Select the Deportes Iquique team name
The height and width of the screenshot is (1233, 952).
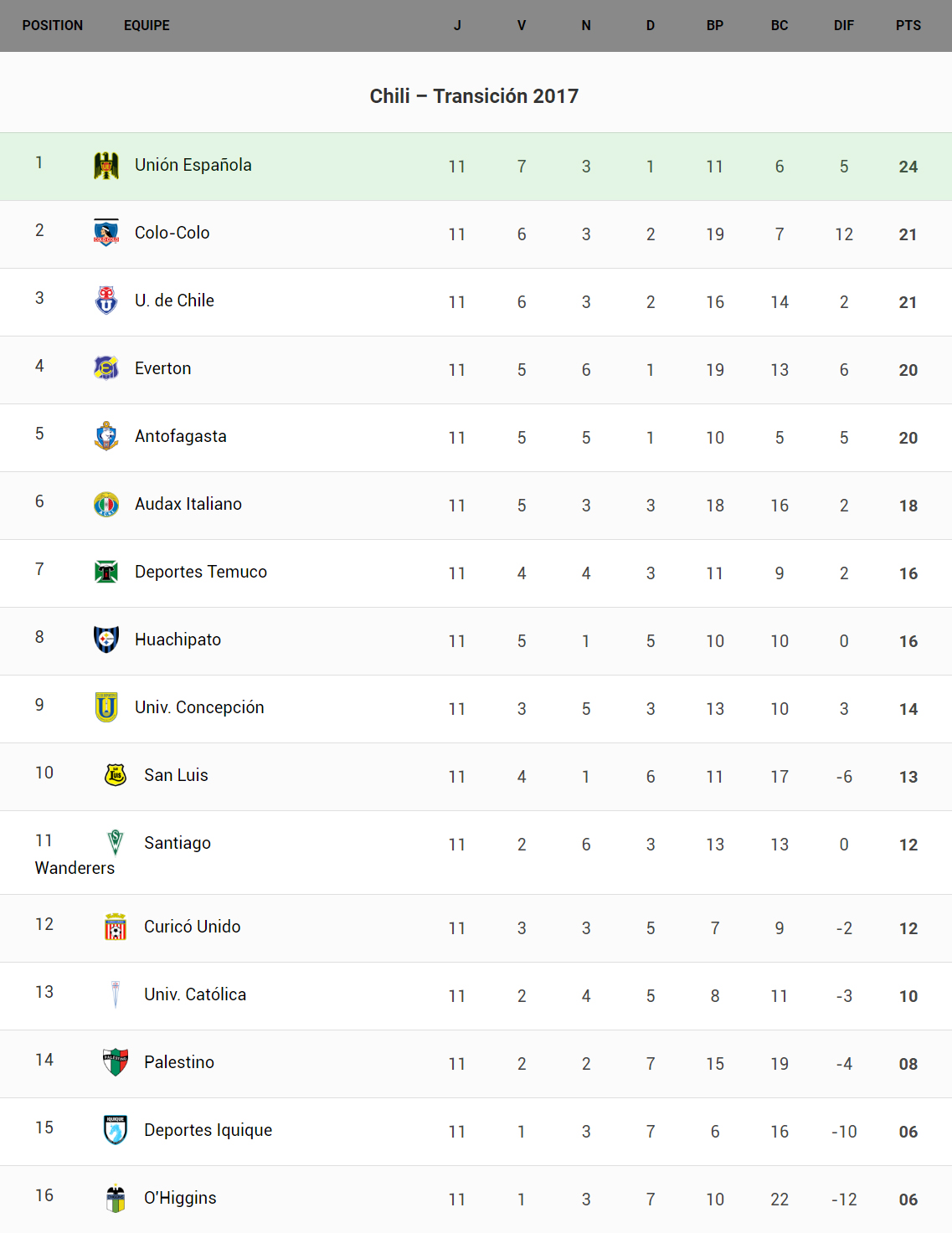click(x=208, y=1130)
